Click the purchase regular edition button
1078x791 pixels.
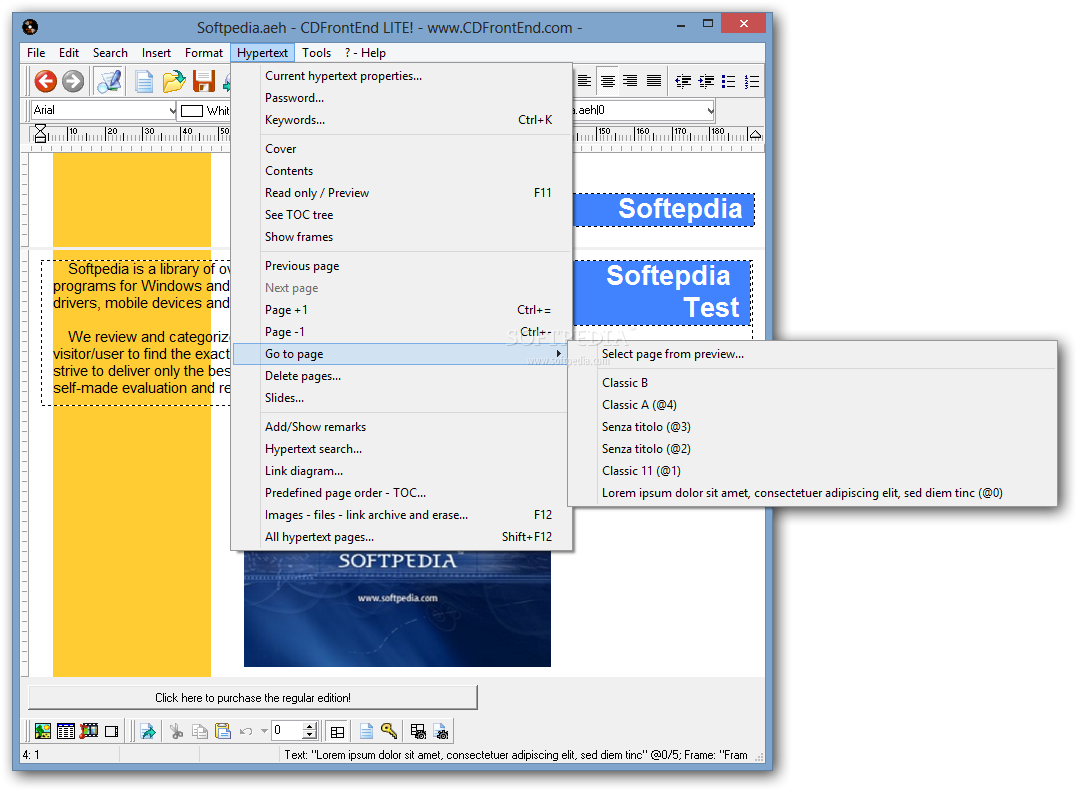252,698
